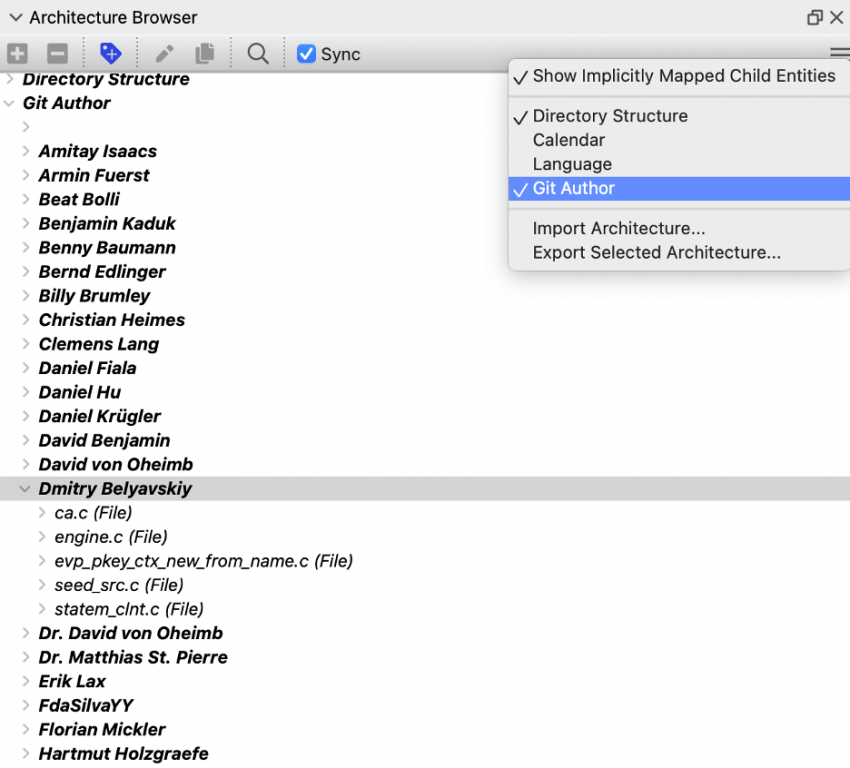The height and width of the screenshot is (768, 850).
Task: Toggle Show Implicitly Mapped Child Entities
Action: pyautogui.click(x=683, y=76)
